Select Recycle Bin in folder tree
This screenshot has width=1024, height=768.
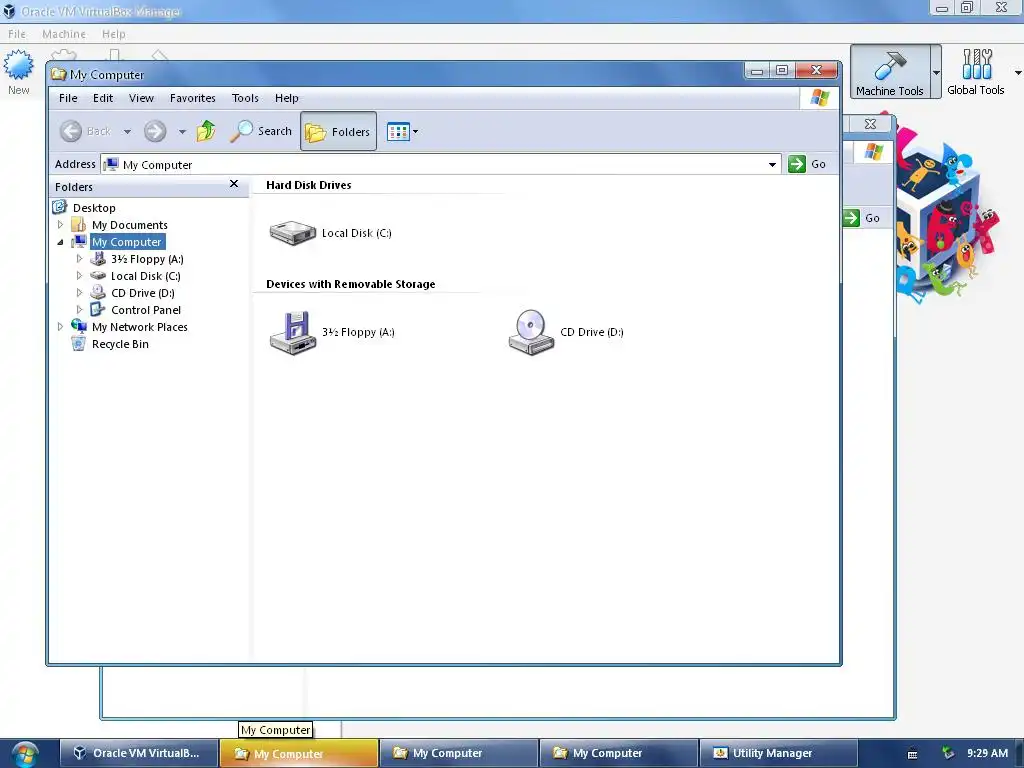[x=120, y=344]
